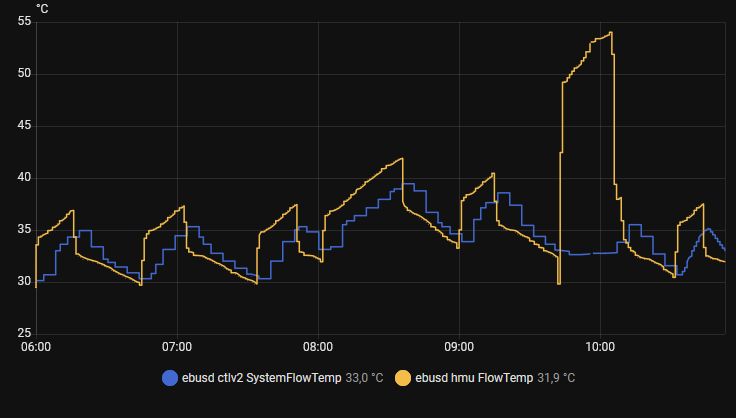This screenshot has height=418, width=736.
Task: Toggle the ebusd hmu FlowTemp series label
Action: coord(475,378)
